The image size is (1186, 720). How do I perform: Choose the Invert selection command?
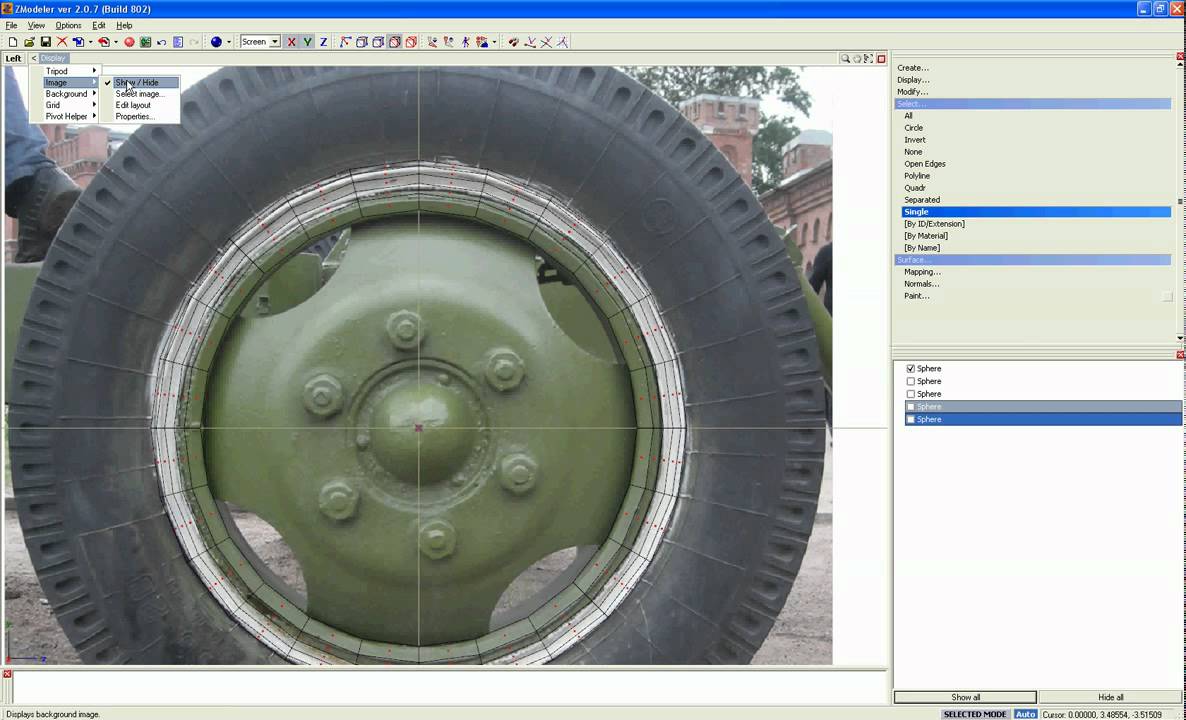[x=914, y=140]
